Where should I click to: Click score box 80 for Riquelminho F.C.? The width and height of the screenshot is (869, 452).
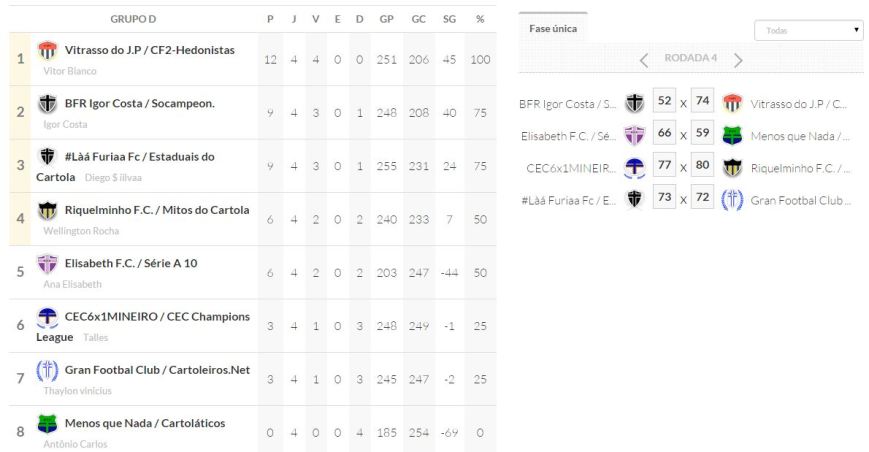702,166
